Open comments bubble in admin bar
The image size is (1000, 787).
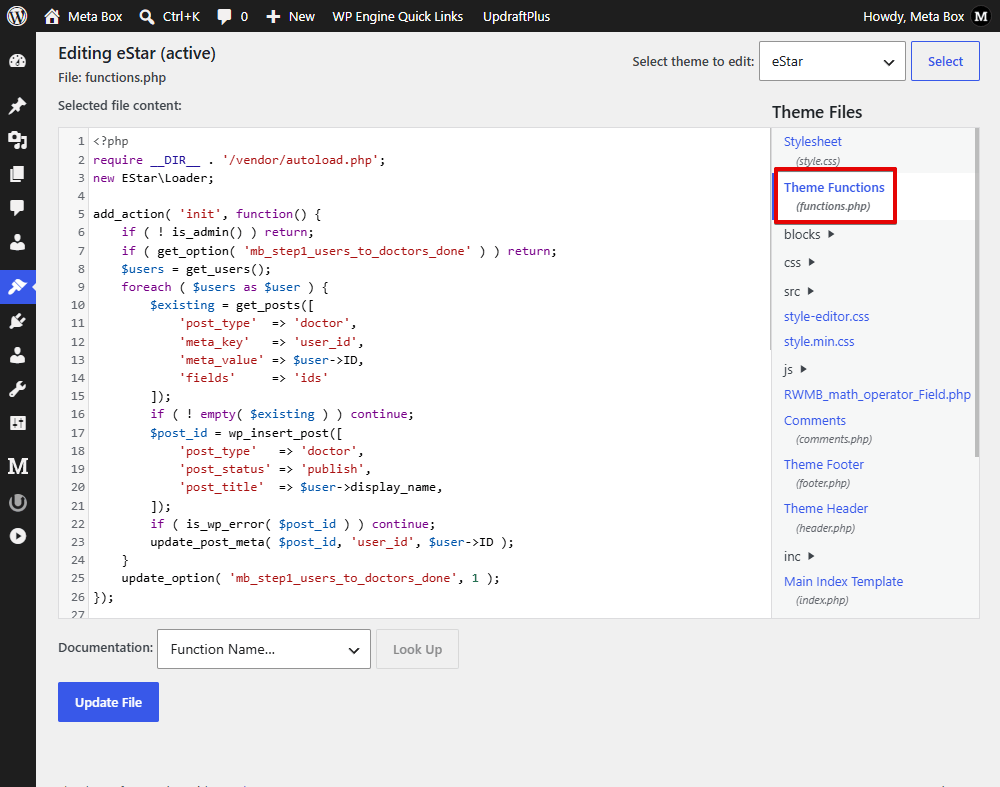(x=224, y=17)
